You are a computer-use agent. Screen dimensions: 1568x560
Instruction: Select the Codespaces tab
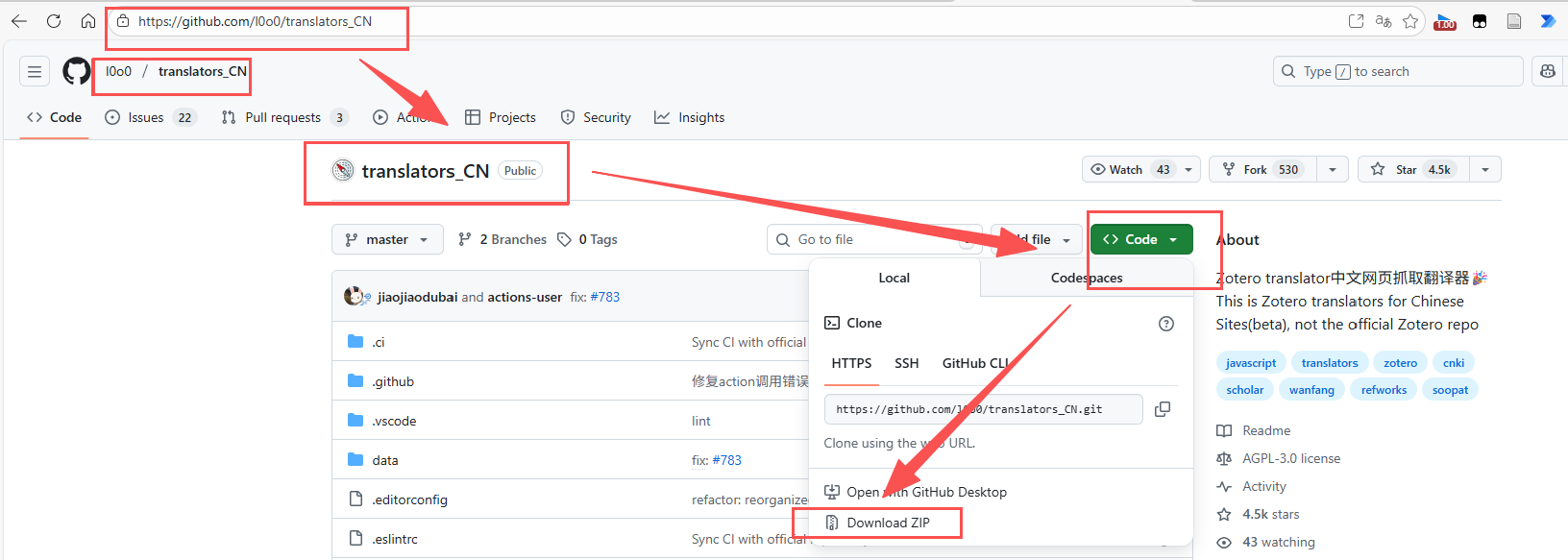1087,278
